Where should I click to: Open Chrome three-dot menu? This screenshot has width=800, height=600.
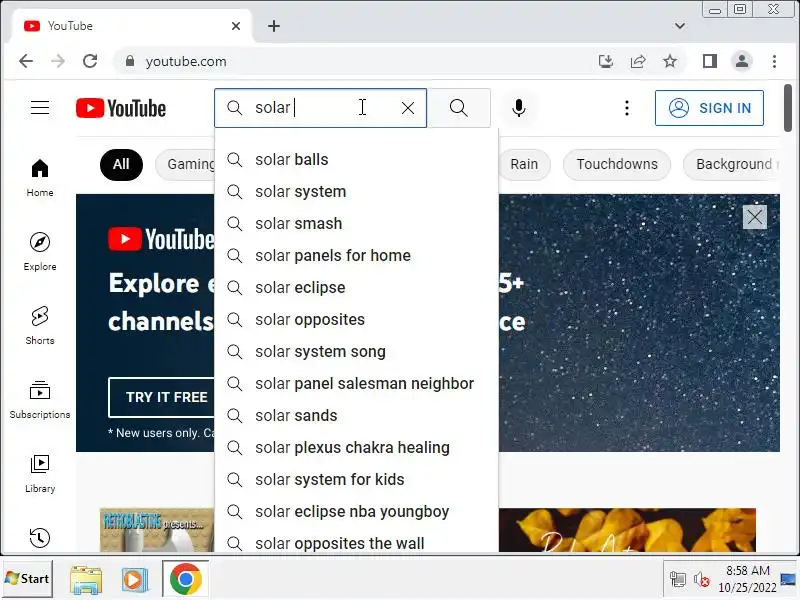(x=774, y=61)
